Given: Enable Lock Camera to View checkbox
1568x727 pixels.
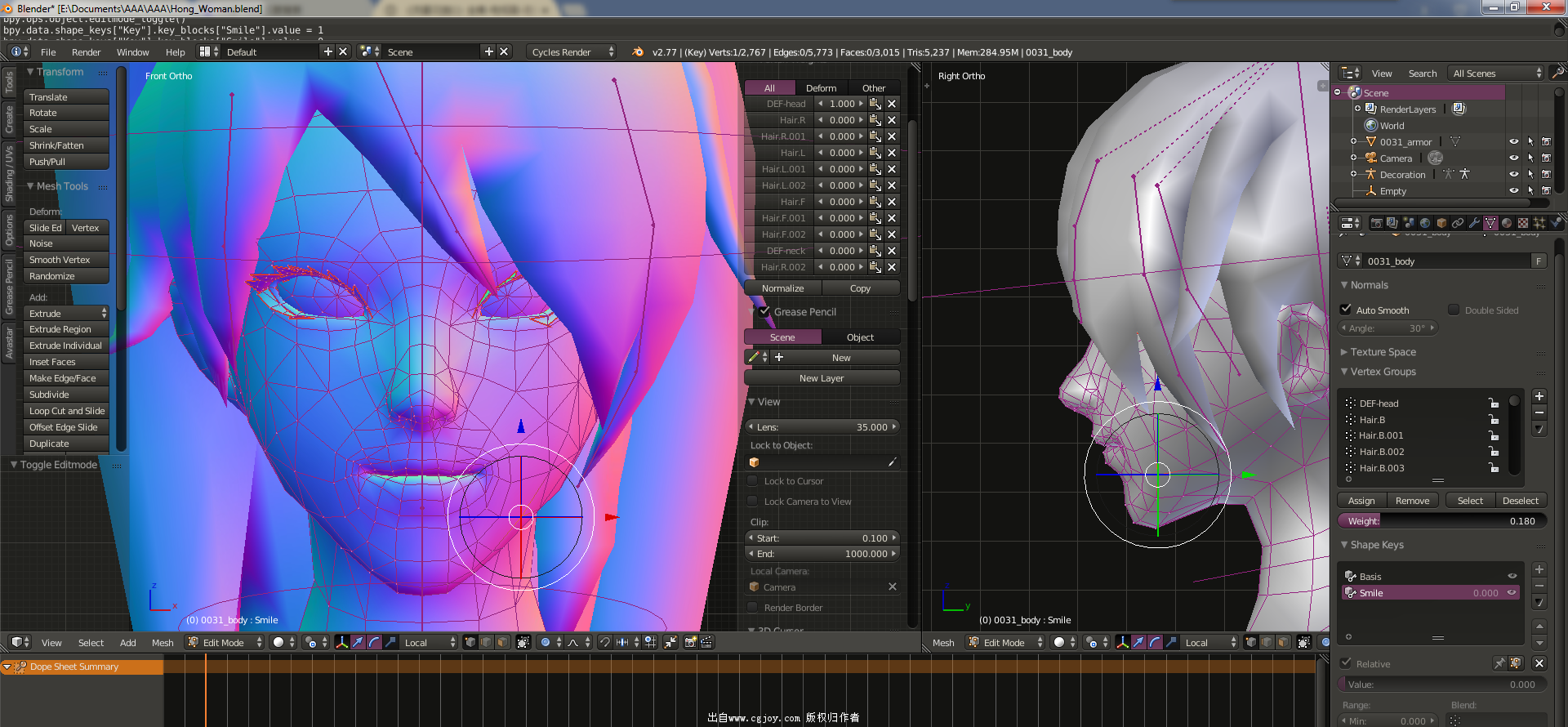Looking at the screenshot, I should coord(752,502).
